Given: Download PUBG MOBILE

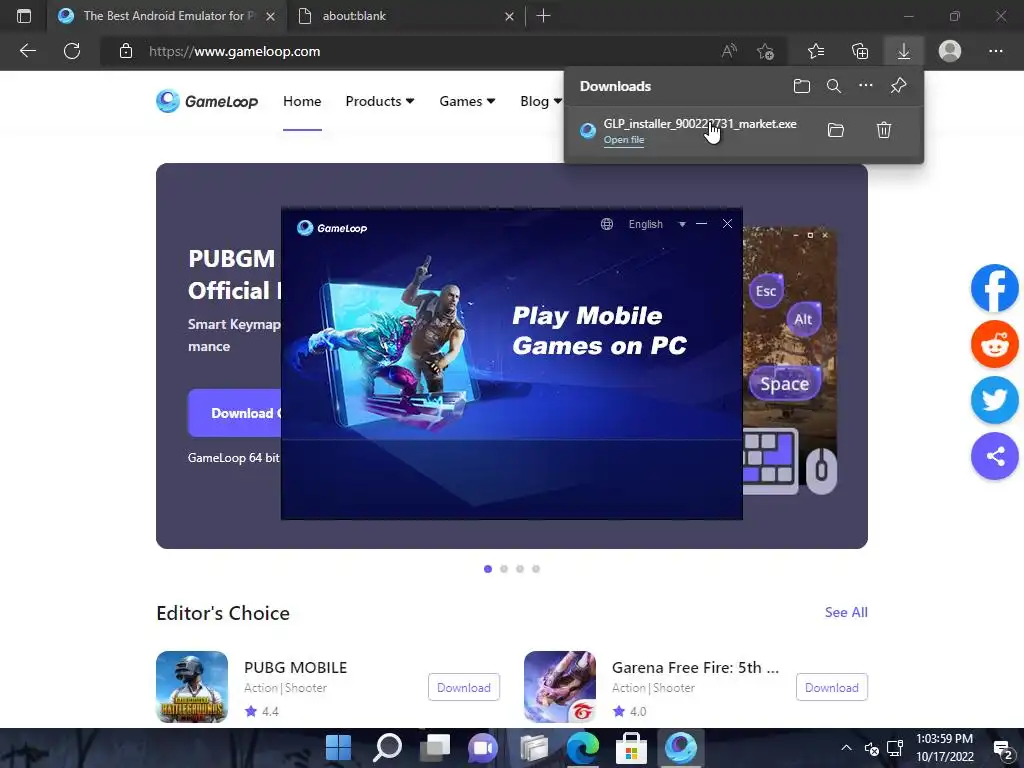Looking at the screenshot, I should pos(464,687).
